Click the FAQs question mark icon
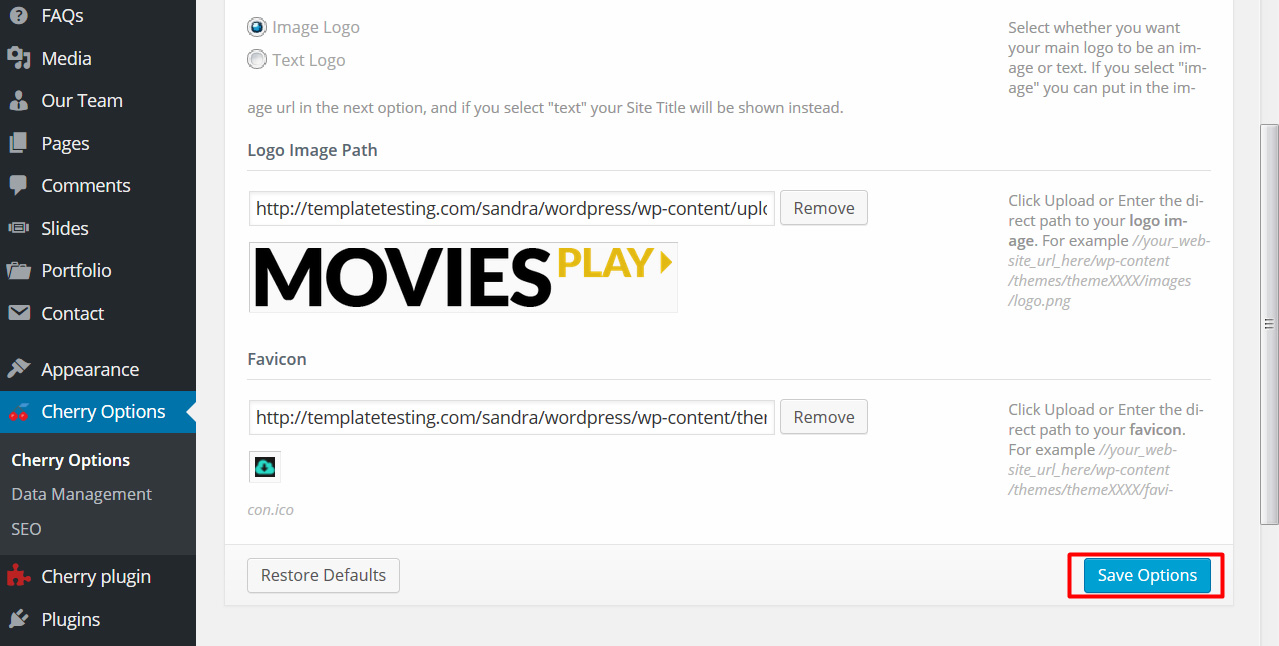This screenshot has height=646, width=1279. tap(18, 16)
